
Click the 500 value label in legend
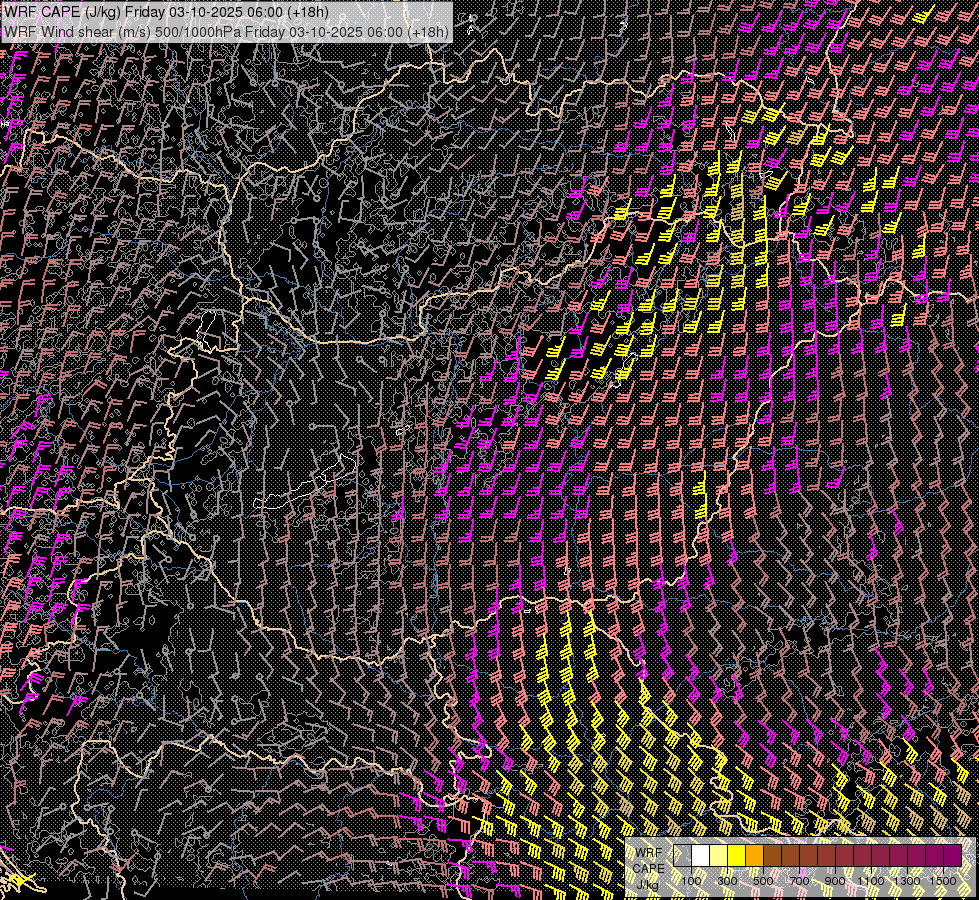pos(763,880)
